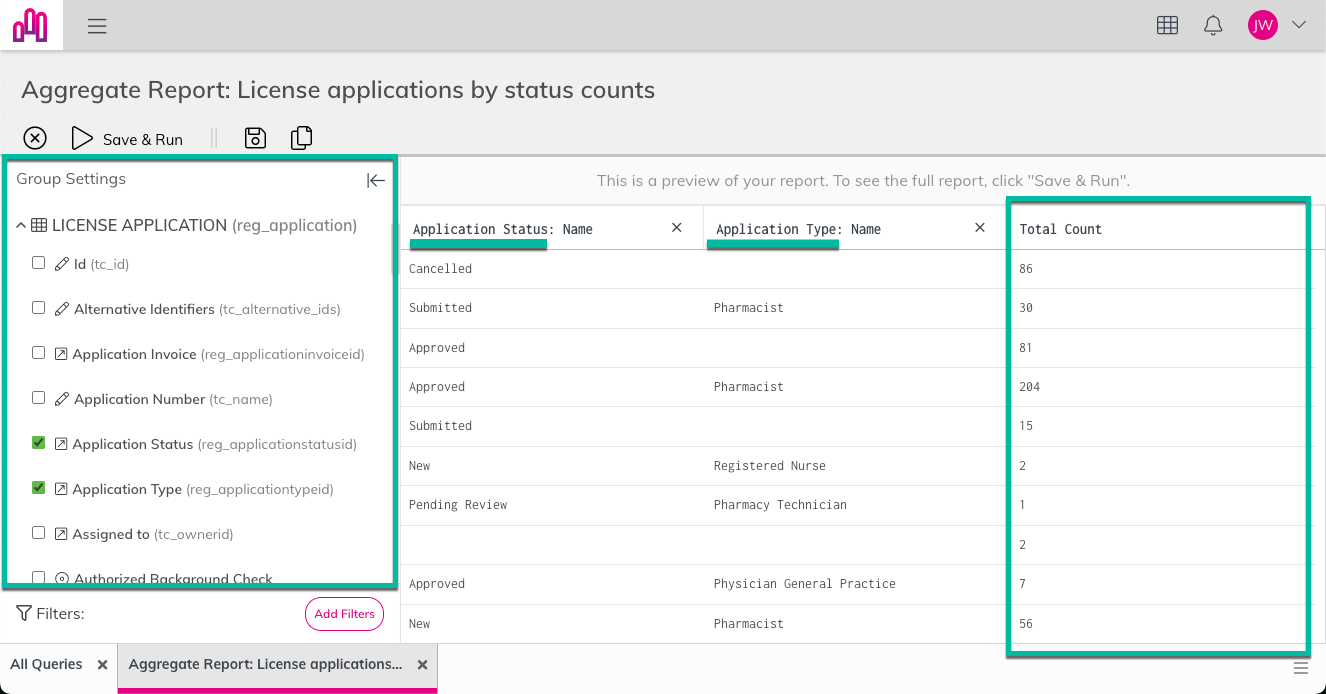Click the Cancelled status cell
Screen dimensions: 1326x694
click(x=440, y=269)
